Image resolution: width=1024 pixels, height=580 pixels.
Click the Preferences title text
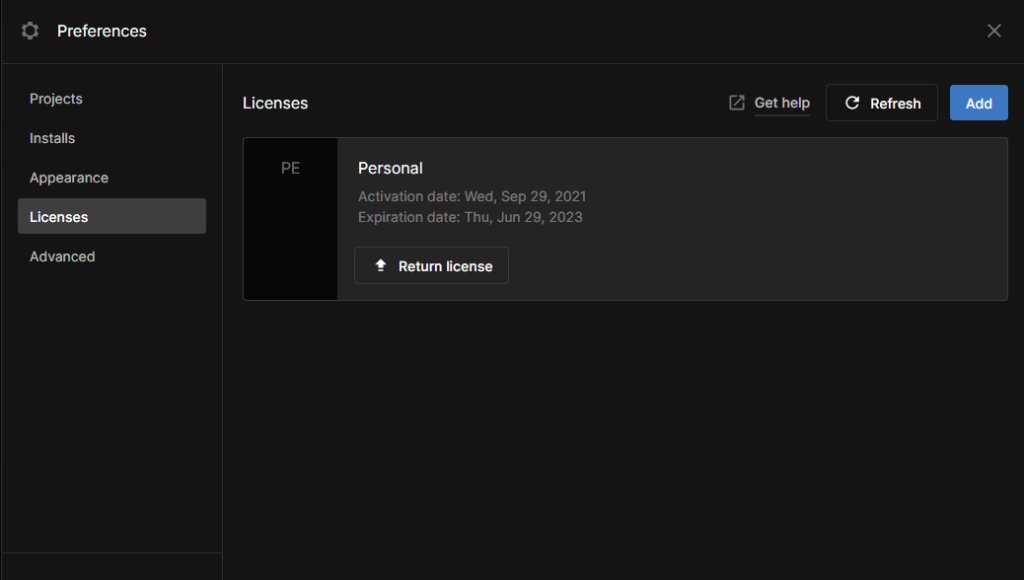[x=102, y=31]
